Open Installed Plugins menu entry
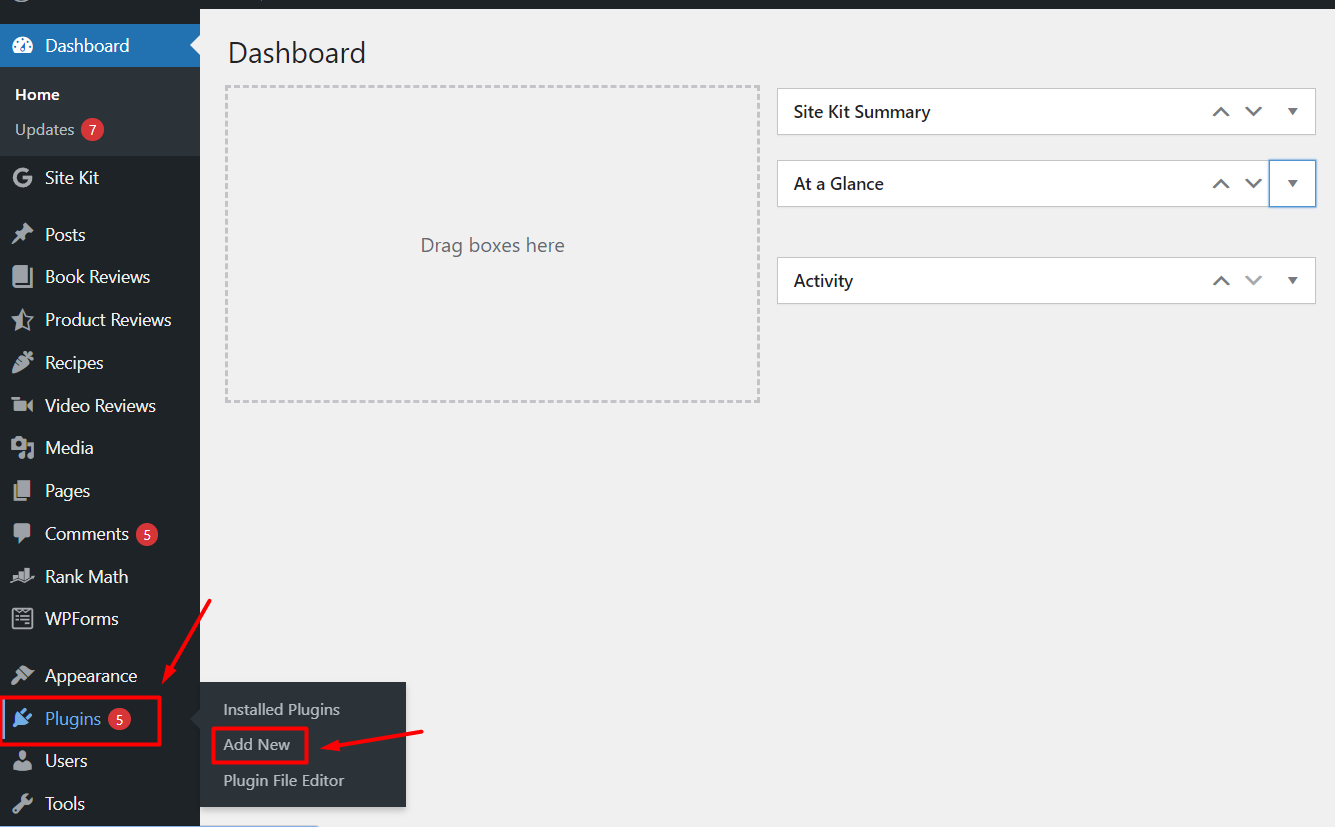The image size is (1335, 827). (281, 709)
